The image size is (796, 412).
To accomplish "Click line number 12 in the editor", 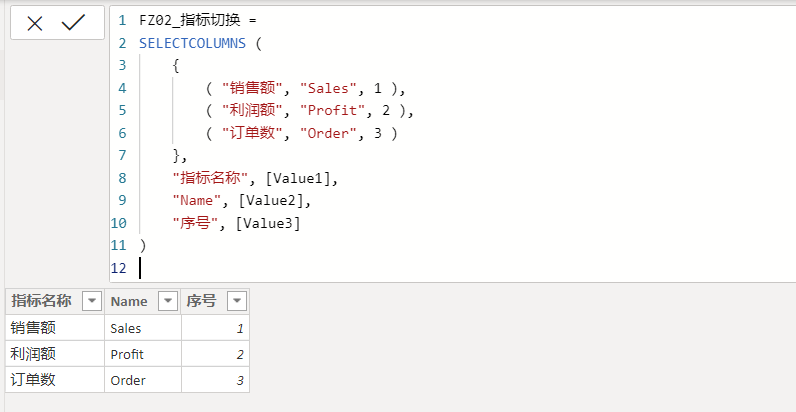I will pyautogui.click(x=118, y=268).
